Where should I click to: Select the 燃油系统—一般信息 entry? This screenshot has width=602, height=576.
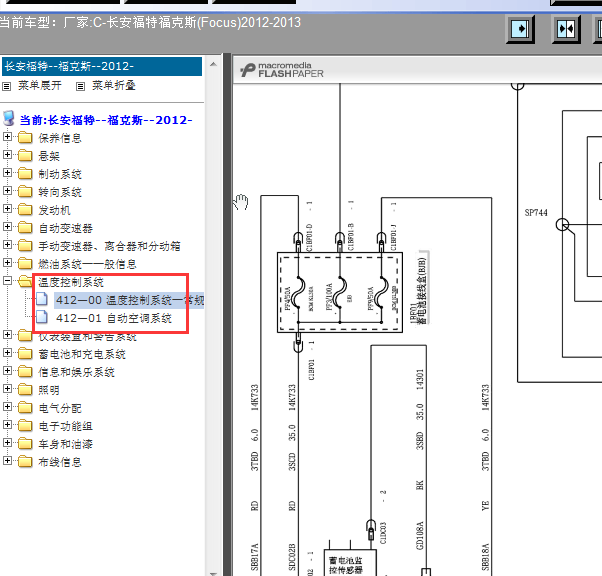87,264
